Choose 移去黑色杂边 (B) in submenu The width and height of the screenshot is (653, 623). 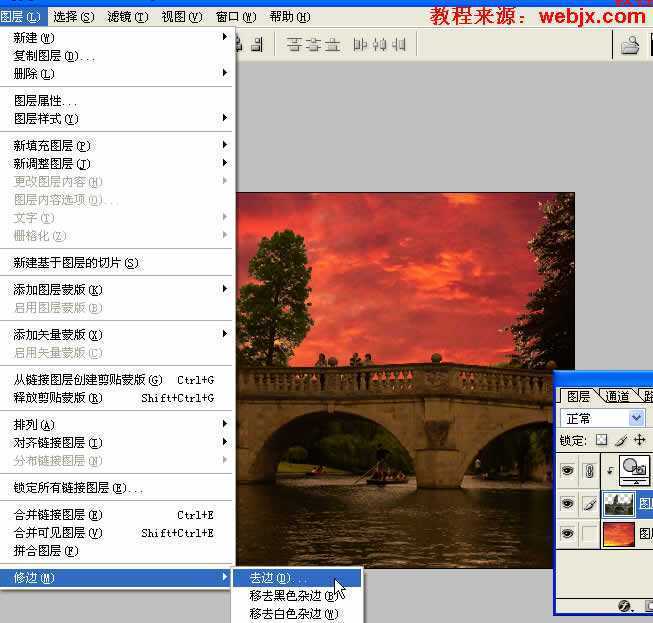point(297,596)
